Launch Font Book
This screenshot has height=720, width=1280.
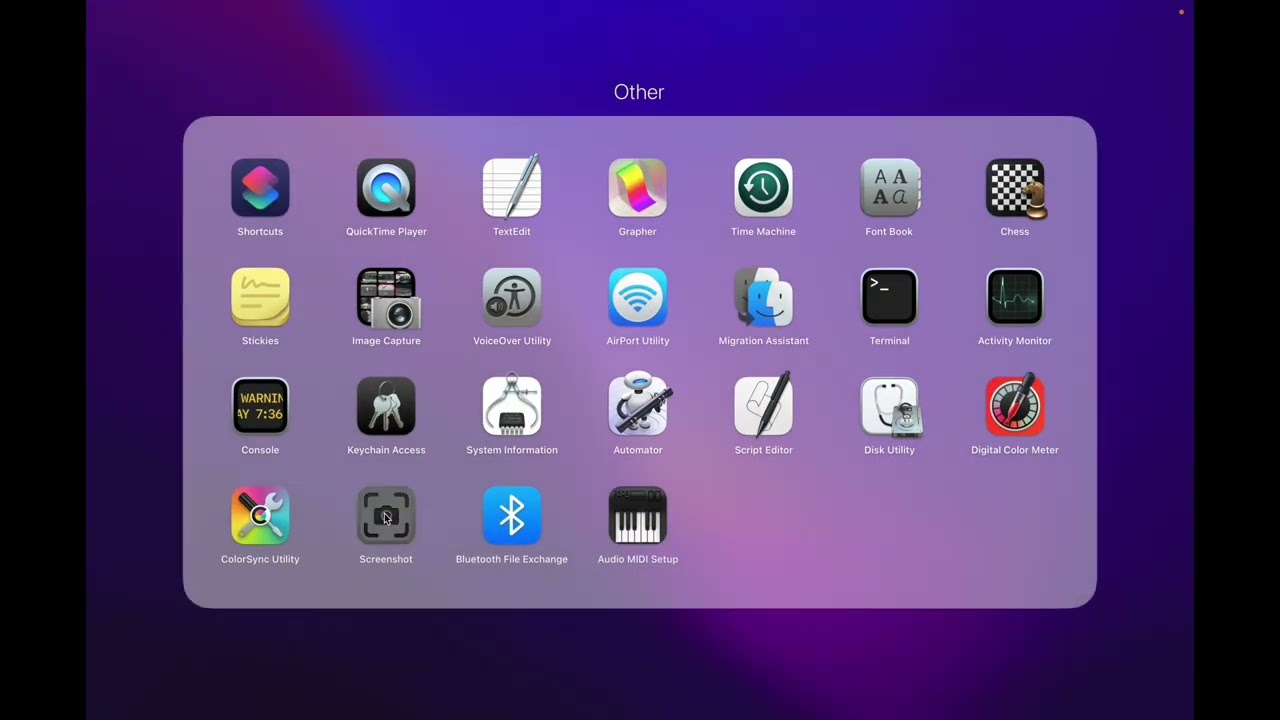click(889, 188)
